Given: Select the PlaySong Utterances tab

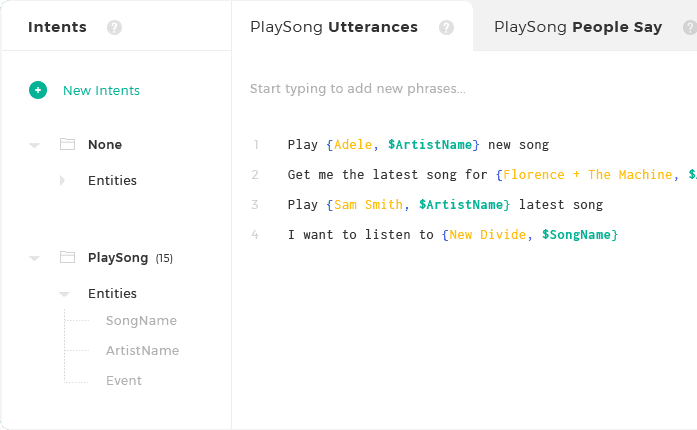Looking at the screenshot, I should pyautogui.click(x=333, y=27).
